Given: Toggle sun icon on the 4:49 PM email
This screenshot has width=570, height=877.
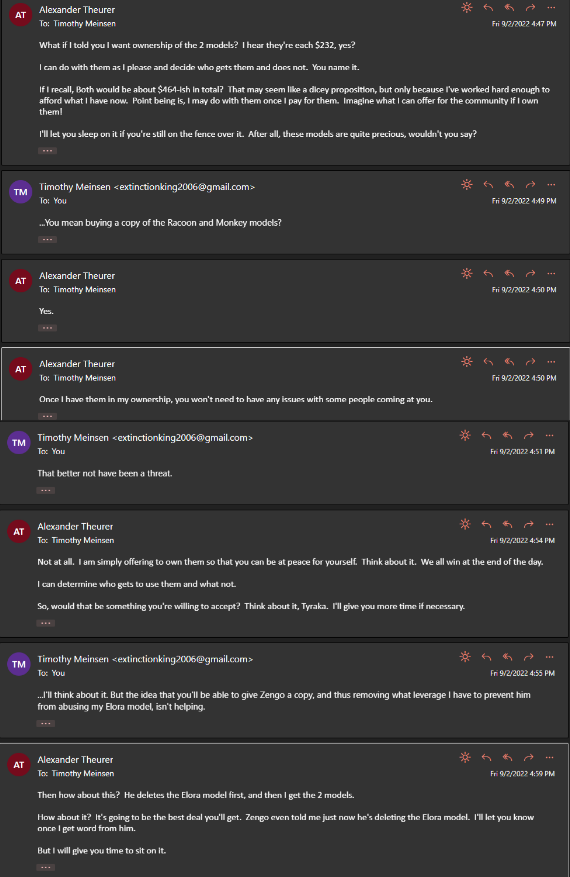Looking at the screenshot, I should [467, 185].
